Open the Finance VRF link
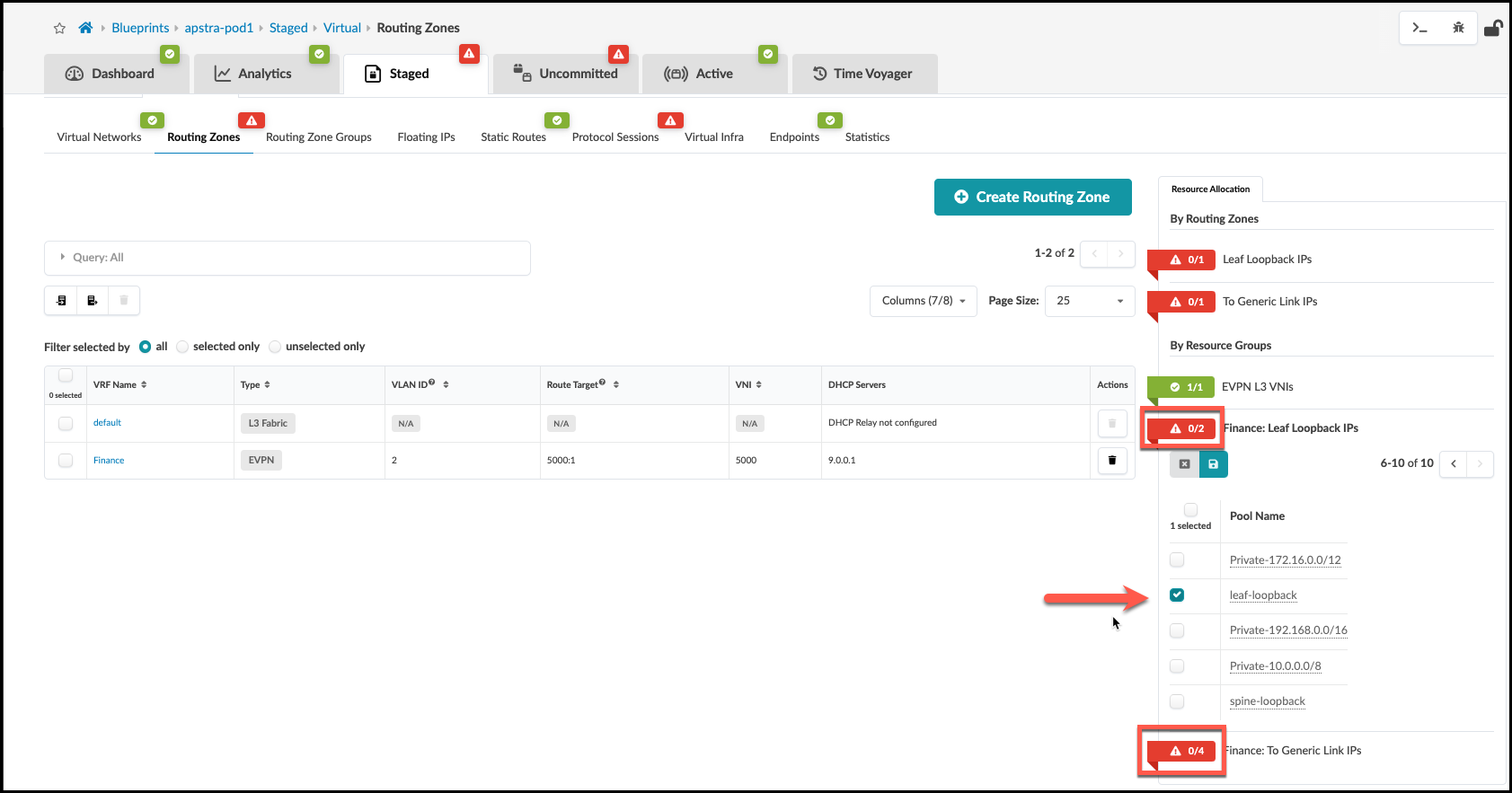Screen dimensions: 1512x793 pos(109,461)
